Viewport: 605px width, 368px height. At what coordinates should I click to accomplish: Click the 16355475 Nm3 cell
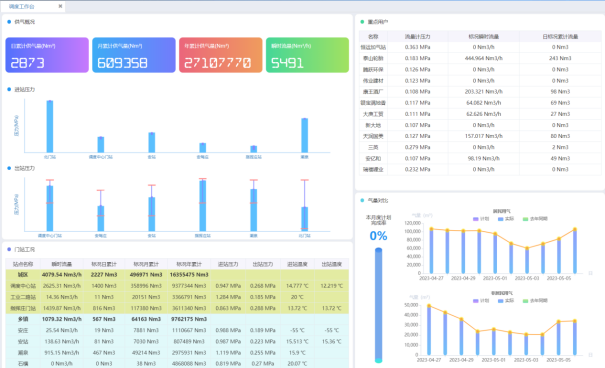pos(189,275)
